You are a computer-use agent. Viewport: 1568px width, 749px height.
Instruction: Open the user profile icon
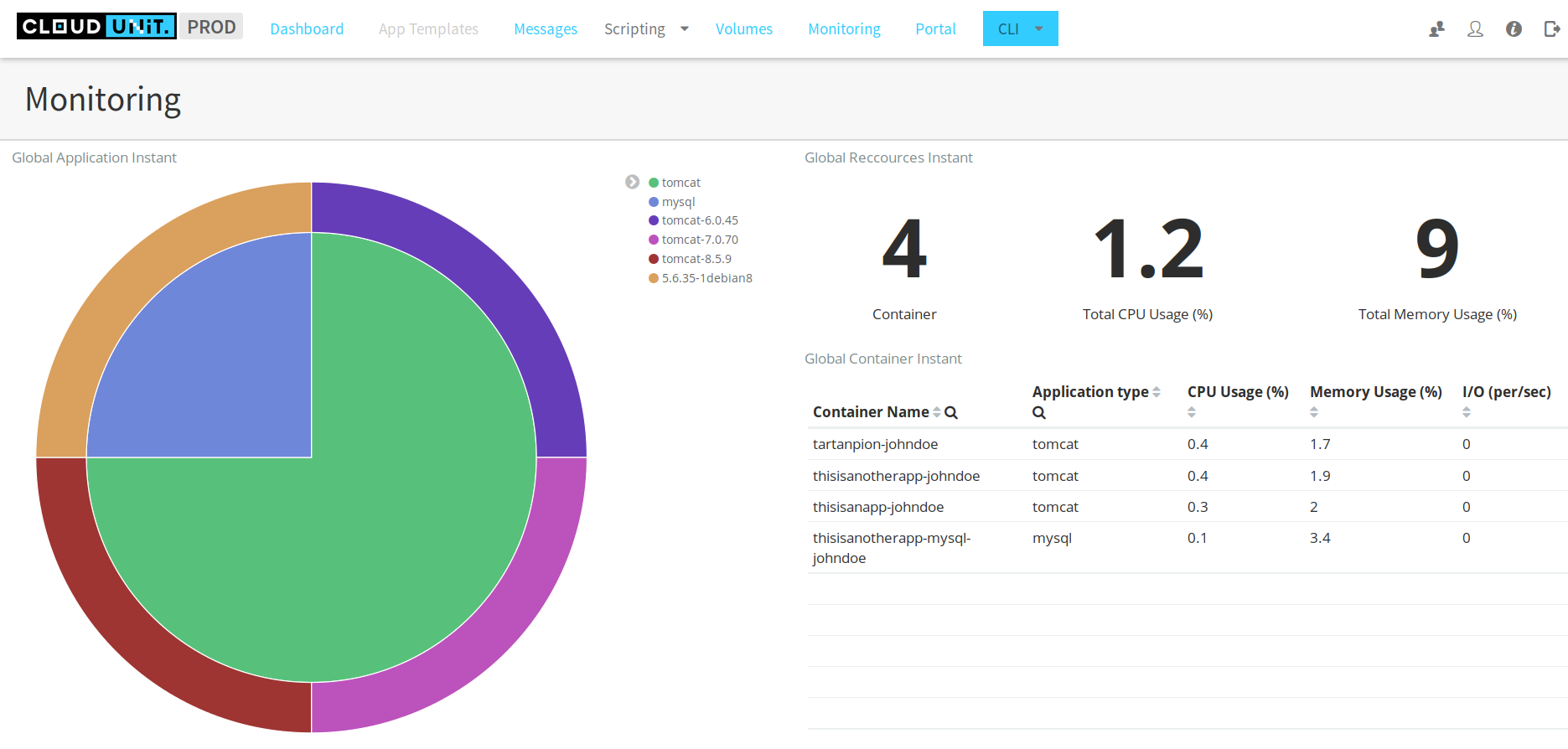pos(1475,29)
